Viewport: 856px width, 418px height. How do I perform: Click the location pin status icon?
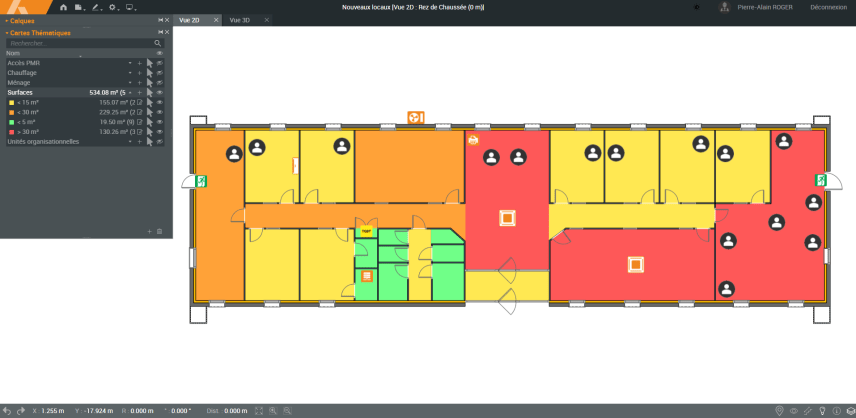(x=780, y=411)
